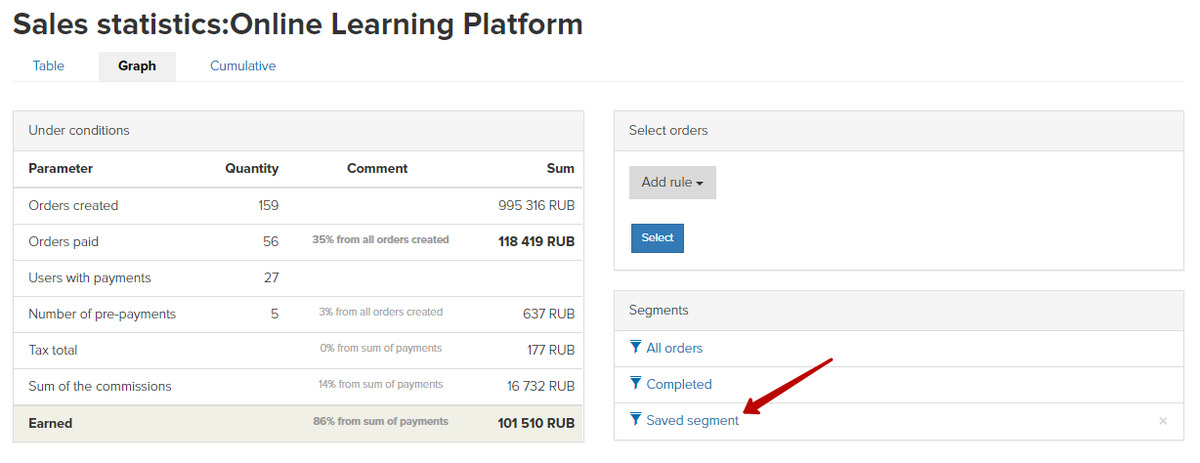
Task: Open the Completed segment link
Action: tap(679, 384)
